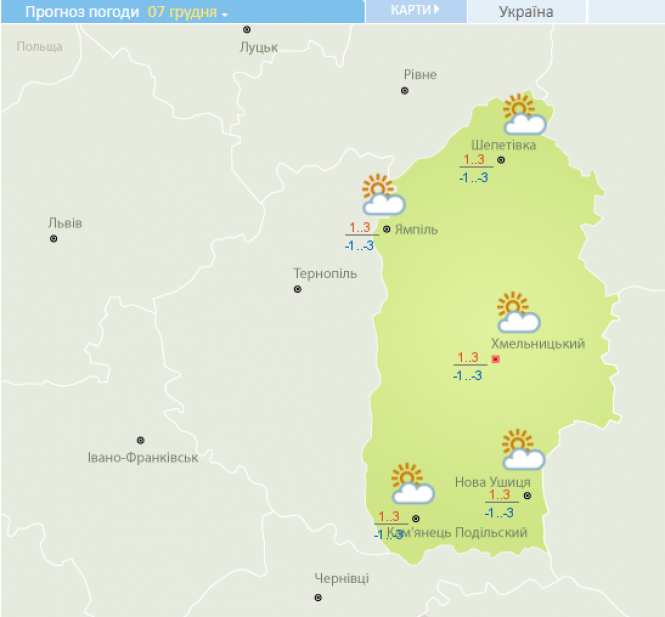Screen dimensions: 665x617
Task: Click the weather icon above Хмельницький
Action: (517, 313)
